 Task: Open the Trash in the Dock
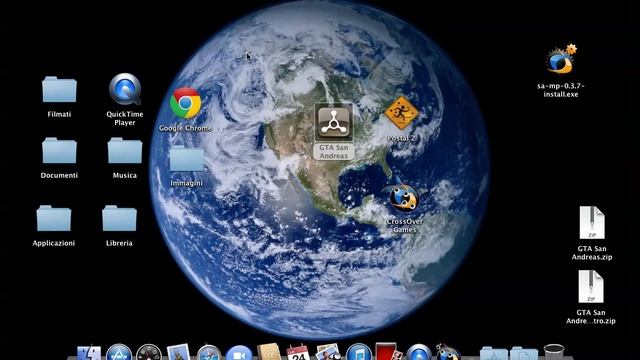click(554, 353)
